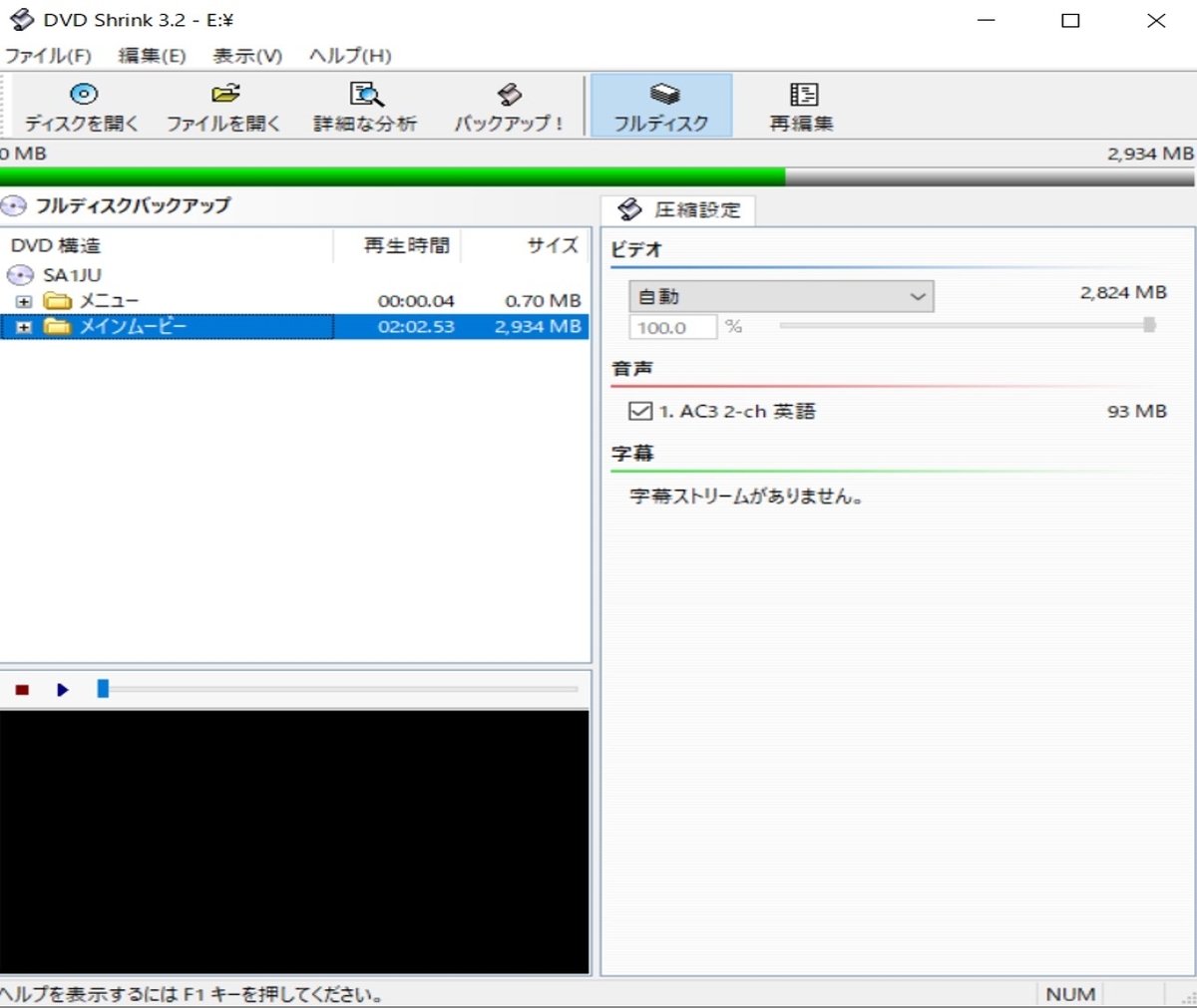Viewport: 1197px width, 1008px height.
Task: Stop the preview playback
Action: point(22,689)
